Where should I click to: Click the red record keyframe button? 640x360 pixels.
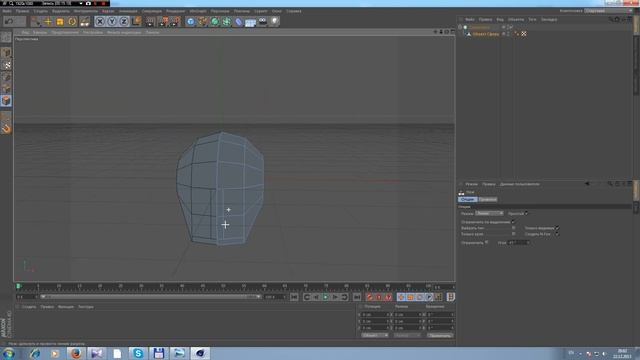pyautogui.click(x=369, y=297)
